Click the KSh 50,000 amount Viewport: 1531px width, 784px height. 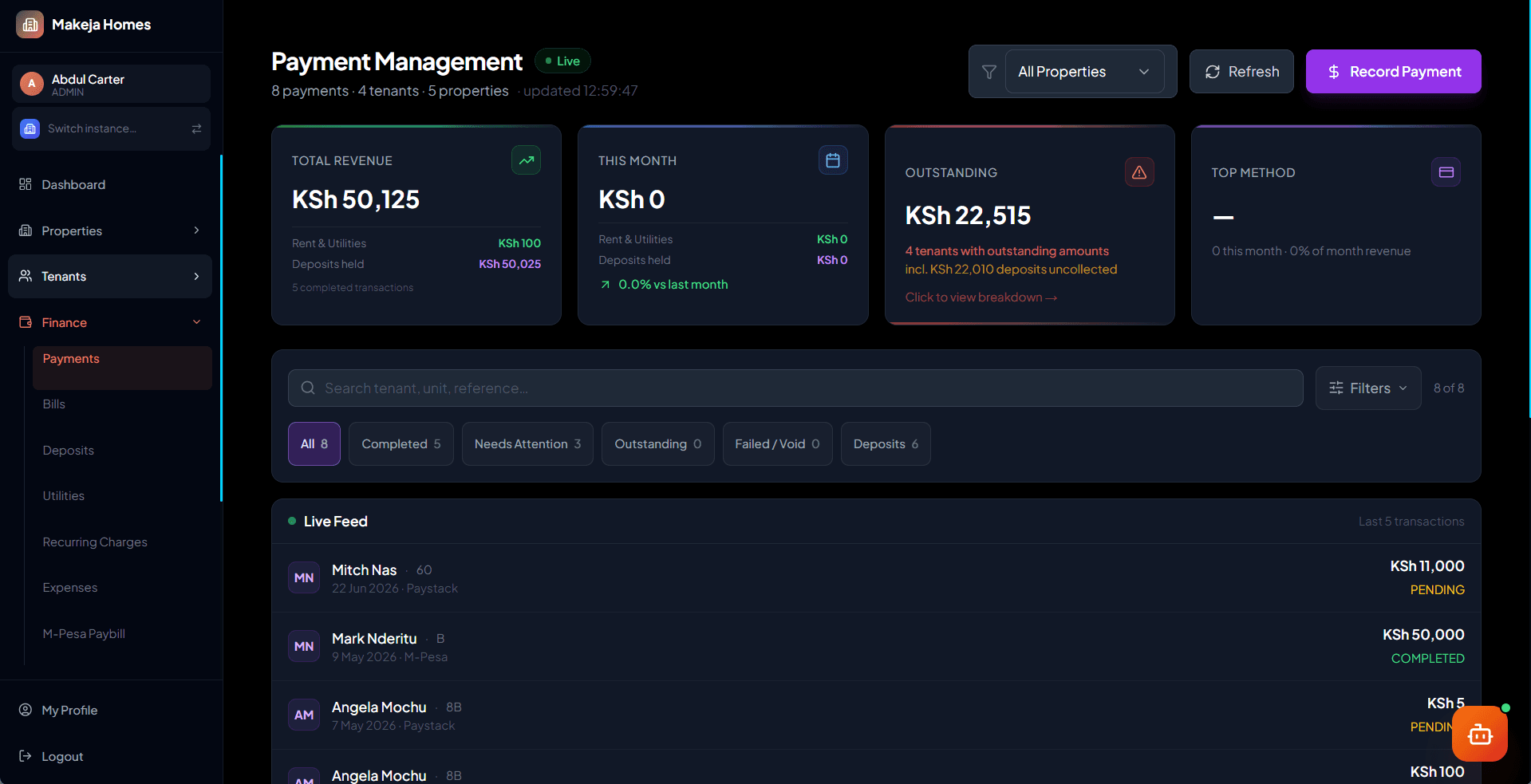[1423, 635]
